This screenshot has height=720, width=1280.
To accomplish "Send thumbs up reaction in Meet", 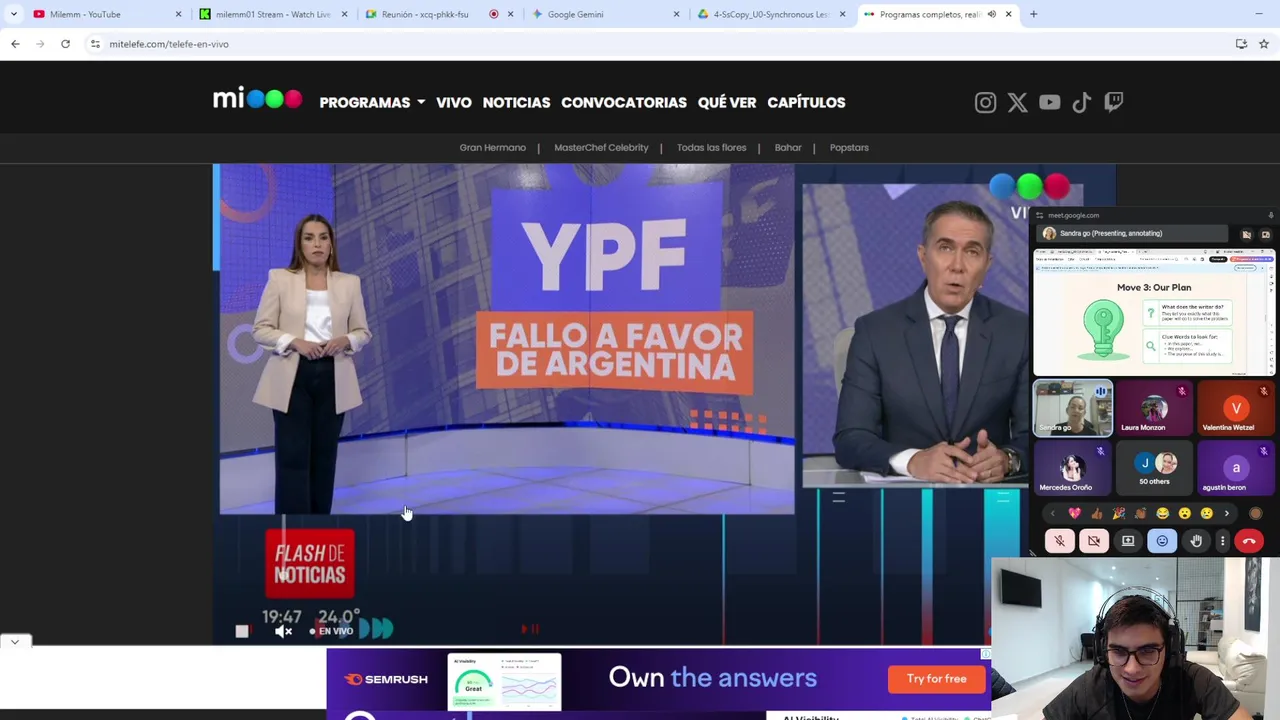I will click(x=1096, y=514).
